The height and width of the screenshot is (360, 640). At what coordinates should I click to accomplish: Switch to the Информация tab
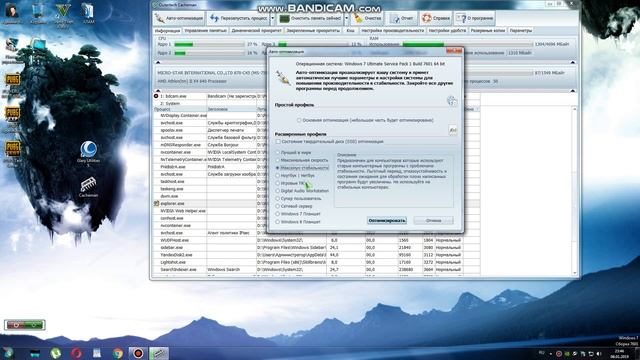(167, 31)
